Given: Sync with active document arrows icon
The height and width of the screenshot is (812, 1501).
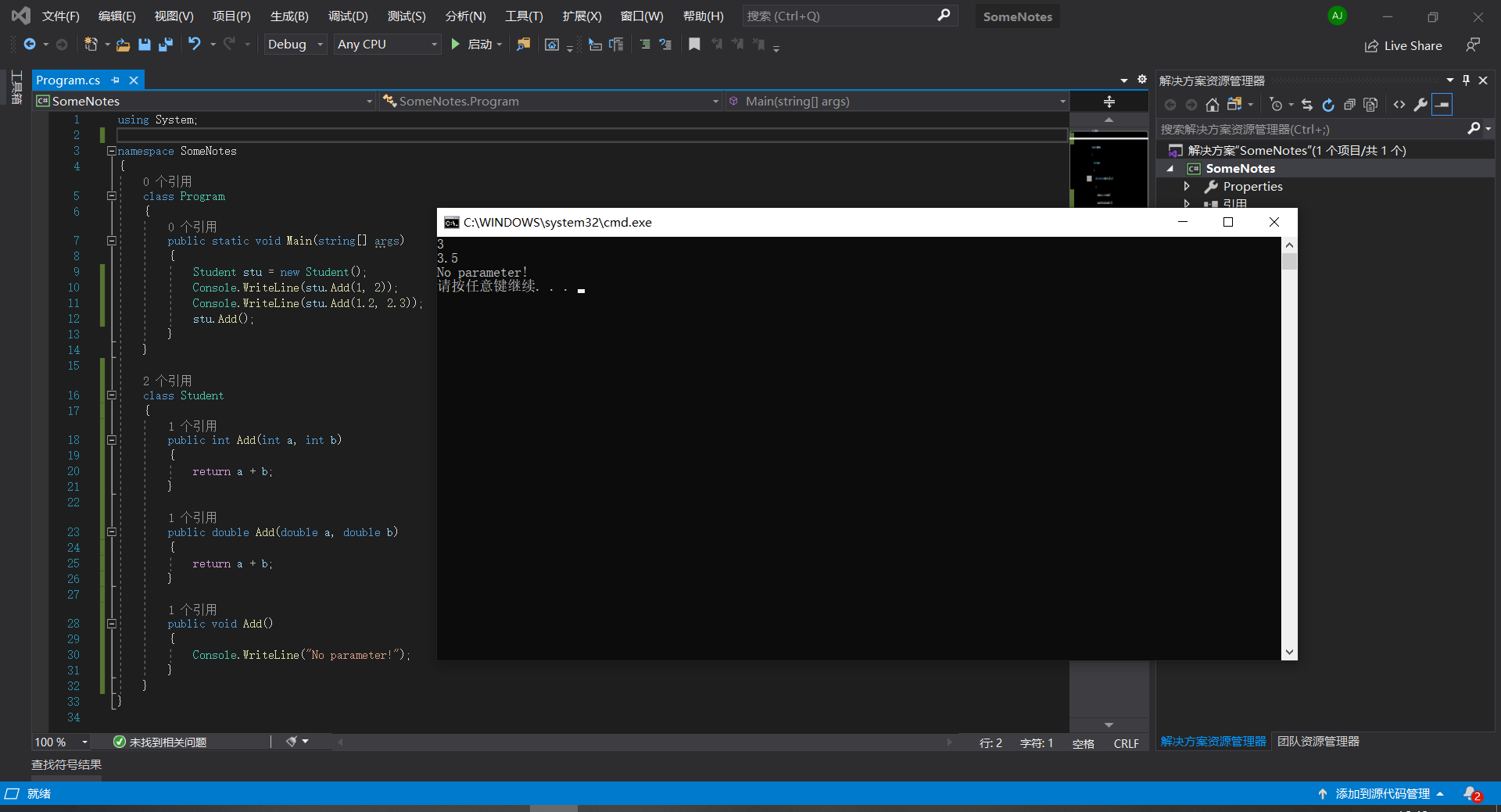Looking at the screenshot, I should tap(1307, 105).
